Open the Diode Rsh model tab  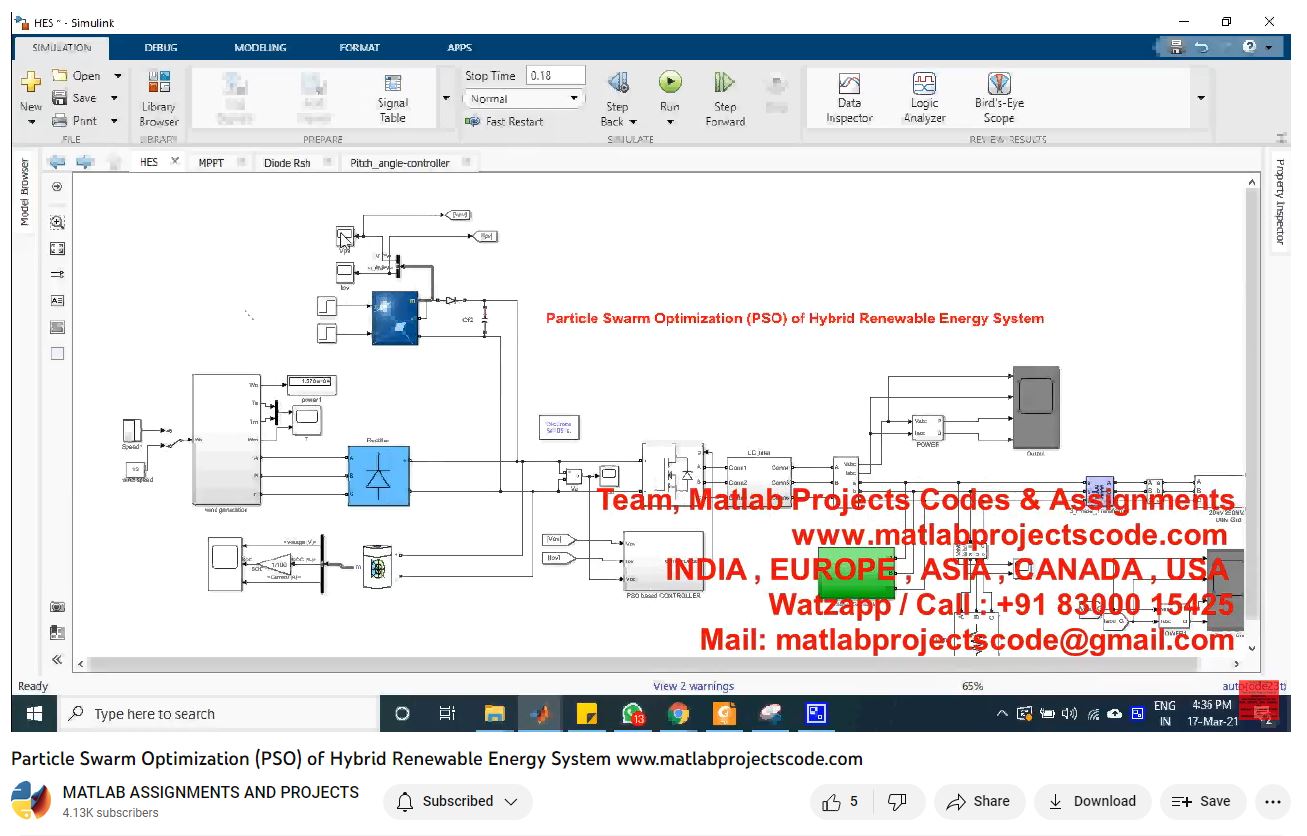tap(287, 162)
